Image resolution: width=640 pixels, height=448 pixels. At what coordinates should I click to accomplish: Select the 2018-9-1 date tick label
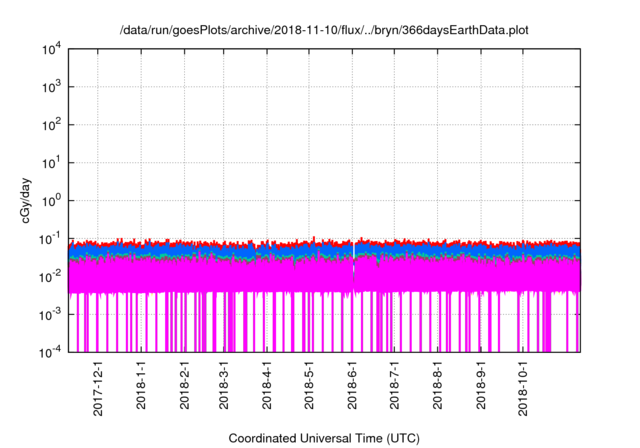tap(479, 391)
